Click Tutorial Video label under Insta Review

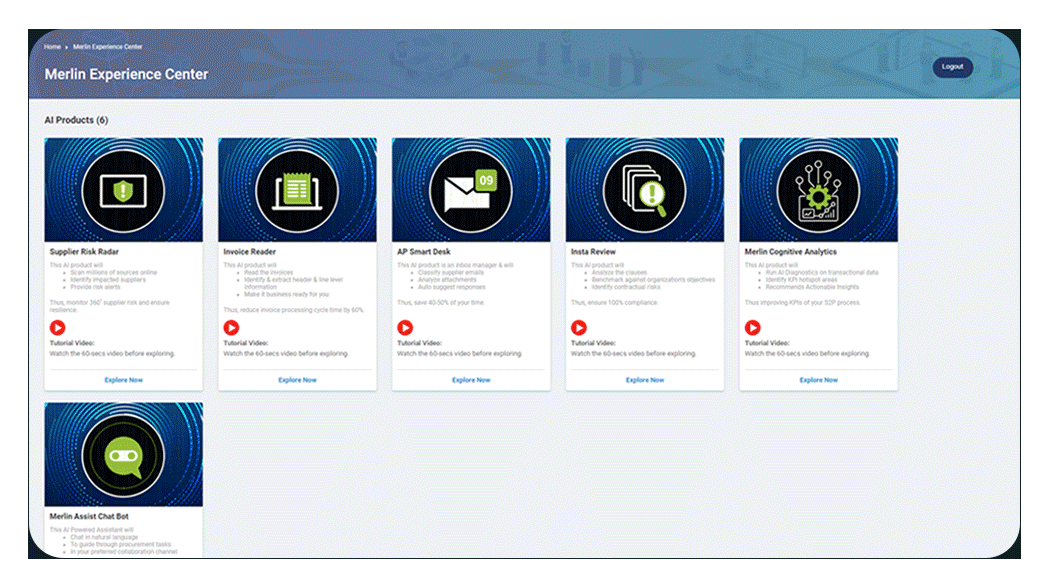click(593, 343)
